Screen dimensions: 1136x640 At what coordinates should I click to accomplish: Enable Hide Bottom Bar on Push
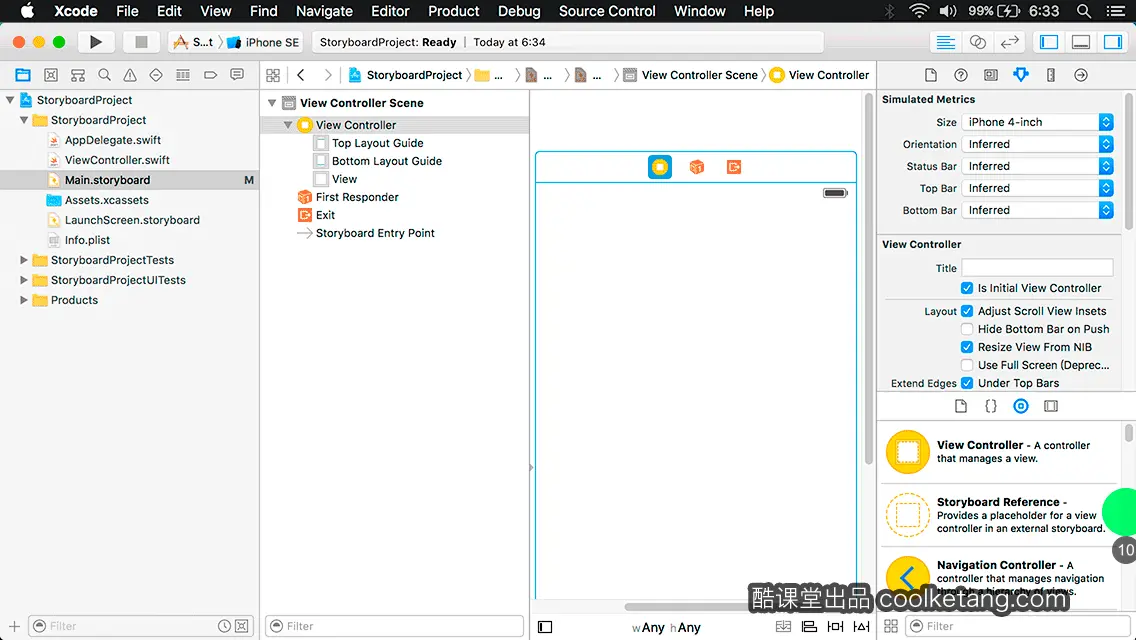[x=967, y=329]
